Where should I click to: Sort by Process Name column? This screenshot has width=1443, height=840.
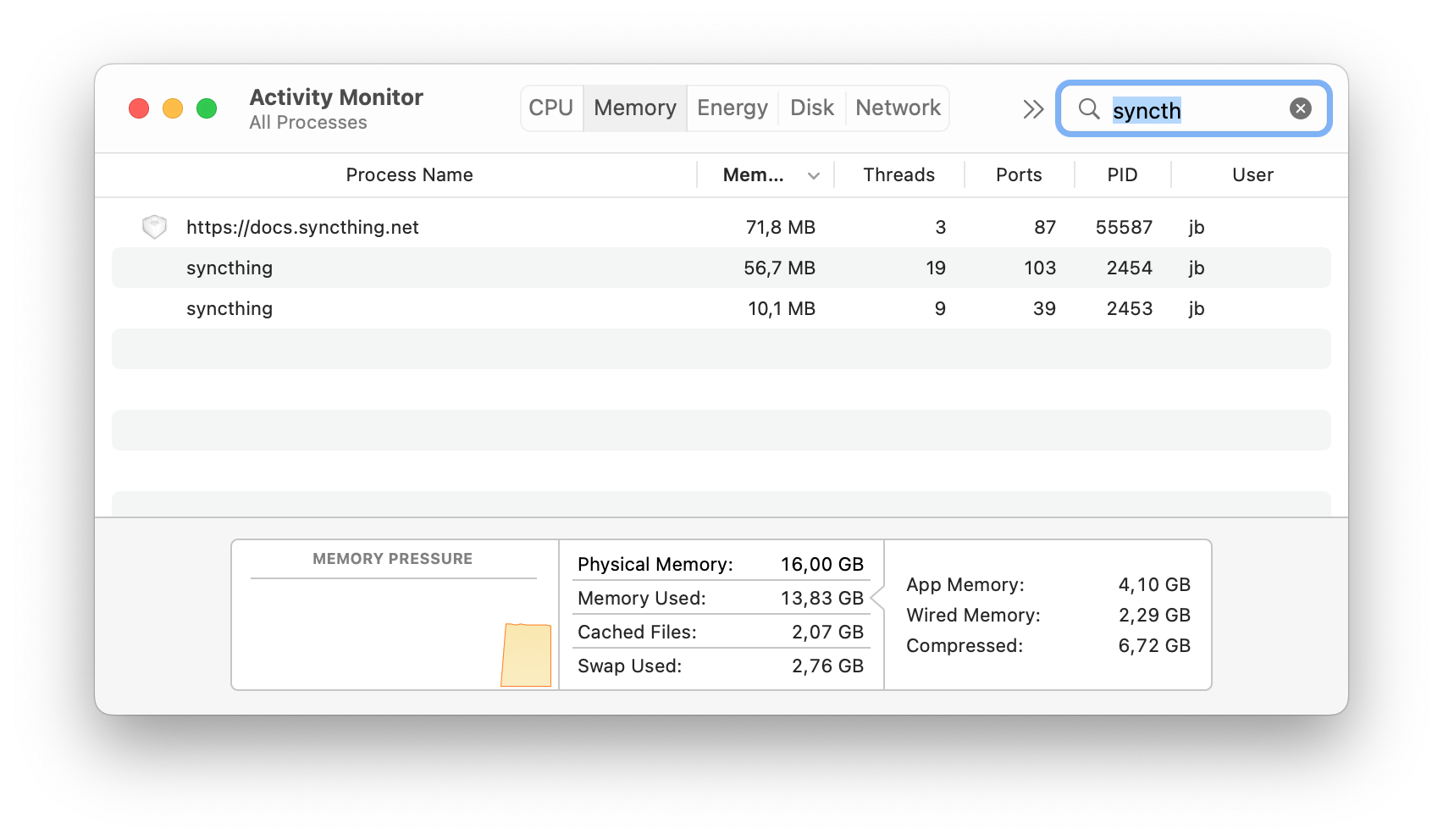(409, 175)
